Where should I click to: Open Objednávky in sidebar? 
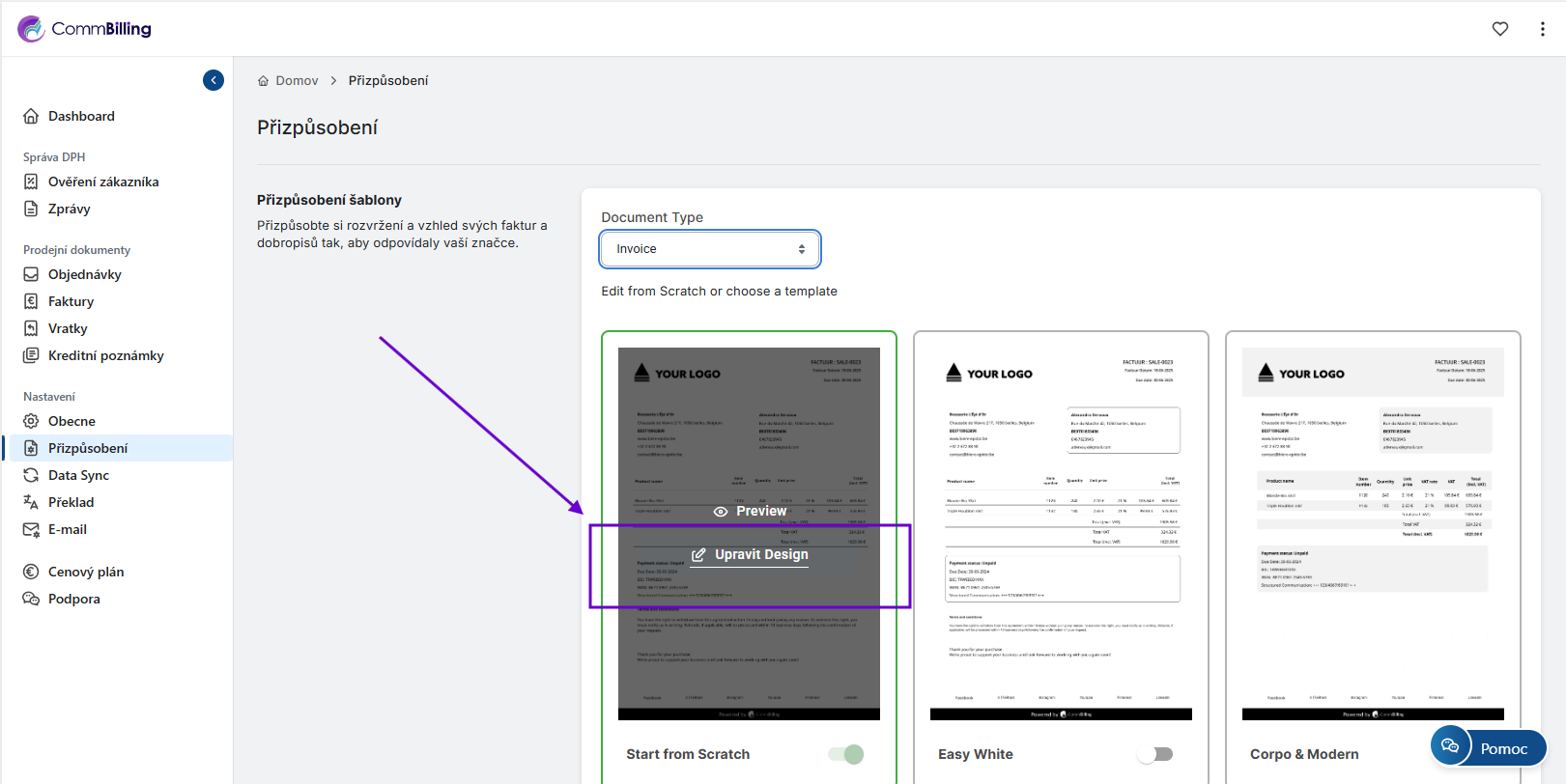point(84,274)
